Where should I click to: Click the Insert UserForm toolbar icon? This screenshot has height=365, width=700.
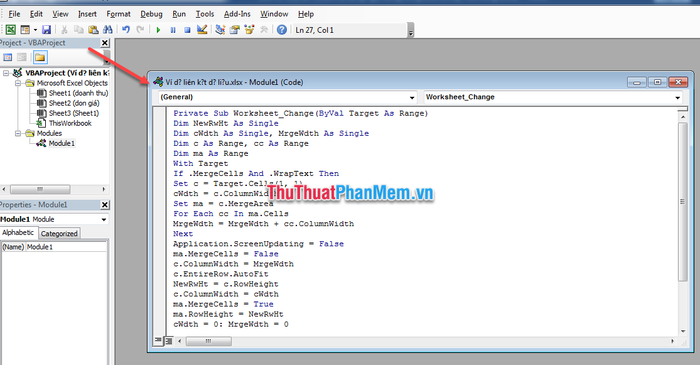coord(25,30)
